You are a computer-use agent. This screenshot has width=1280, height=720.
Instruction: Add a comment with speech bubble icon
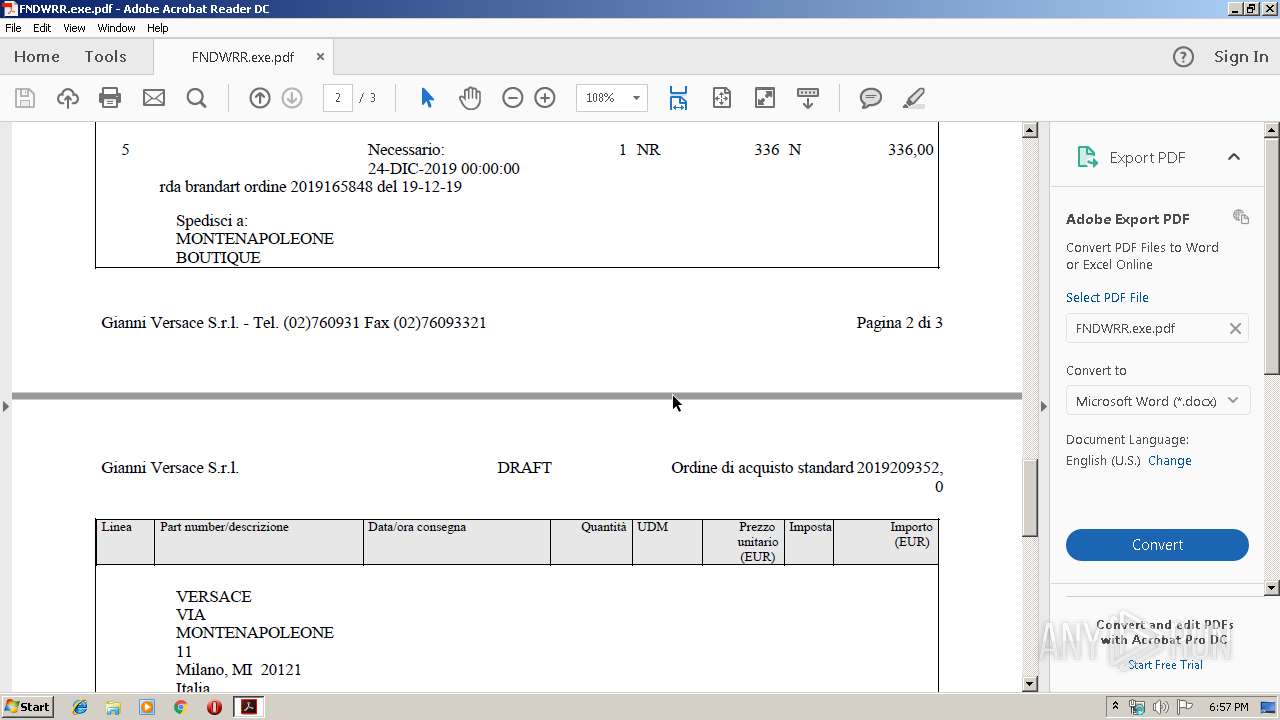[x=871, y=98]
